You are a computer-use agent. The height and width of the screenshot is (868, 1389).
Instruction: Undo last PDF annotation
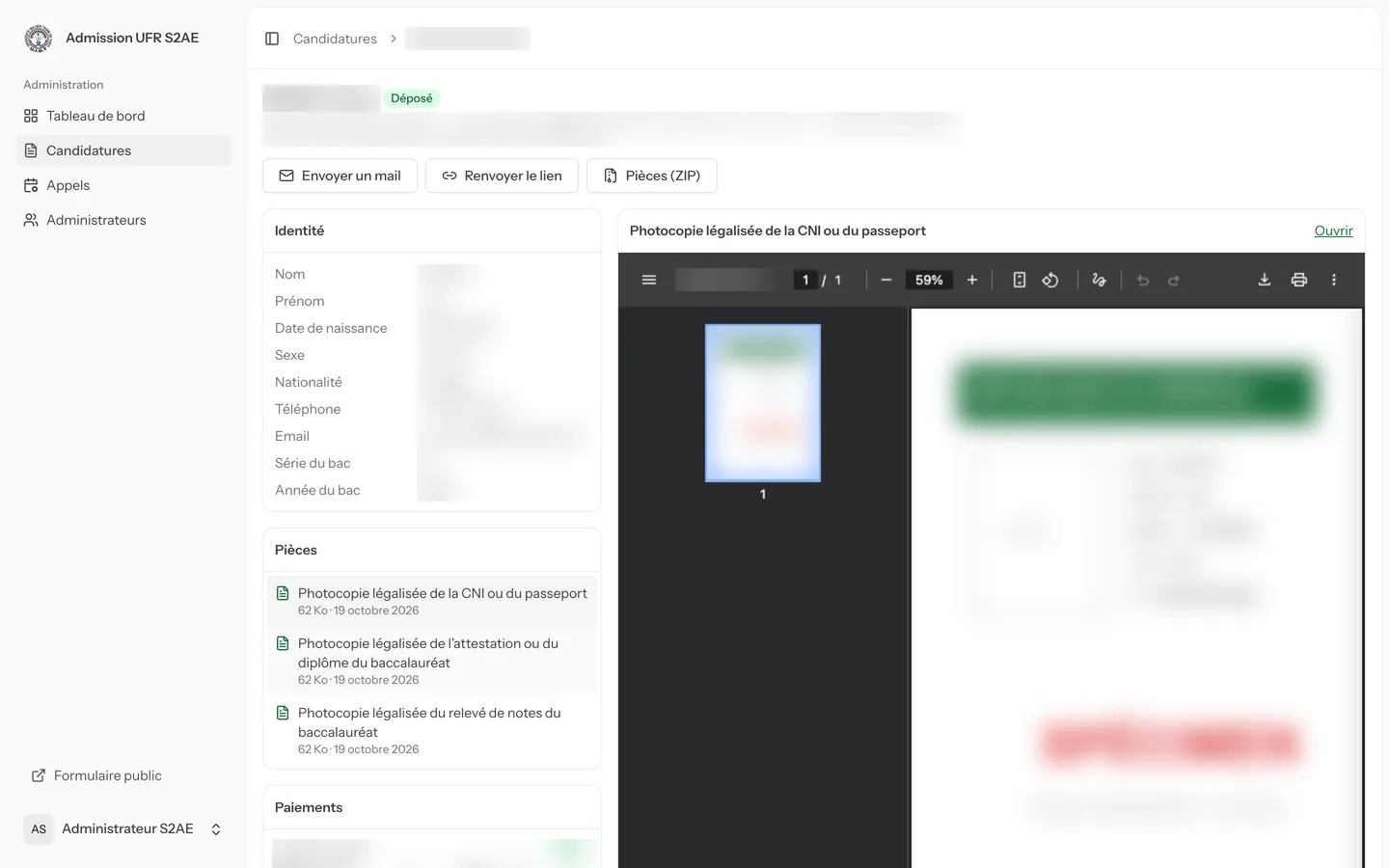[1143, 280]
